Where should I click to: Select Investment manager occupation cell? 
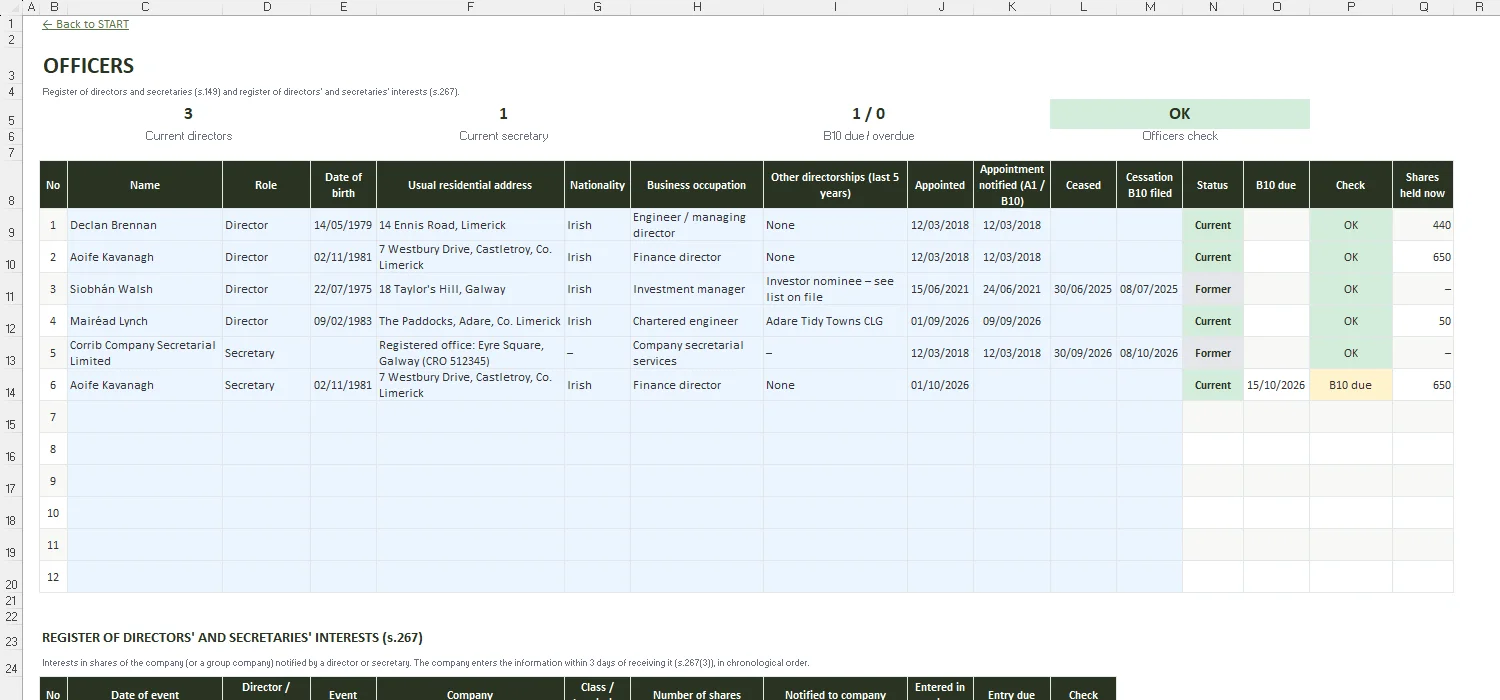pos(696,289)
